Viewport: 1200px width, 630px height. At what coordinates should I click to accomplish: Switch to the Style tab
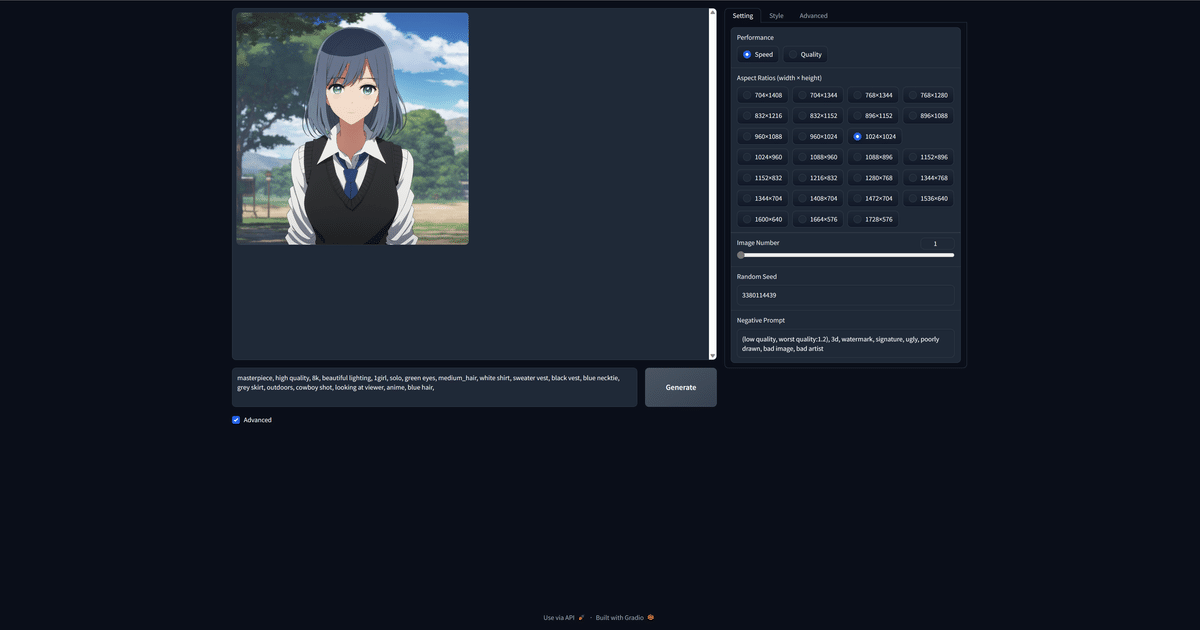776,15
